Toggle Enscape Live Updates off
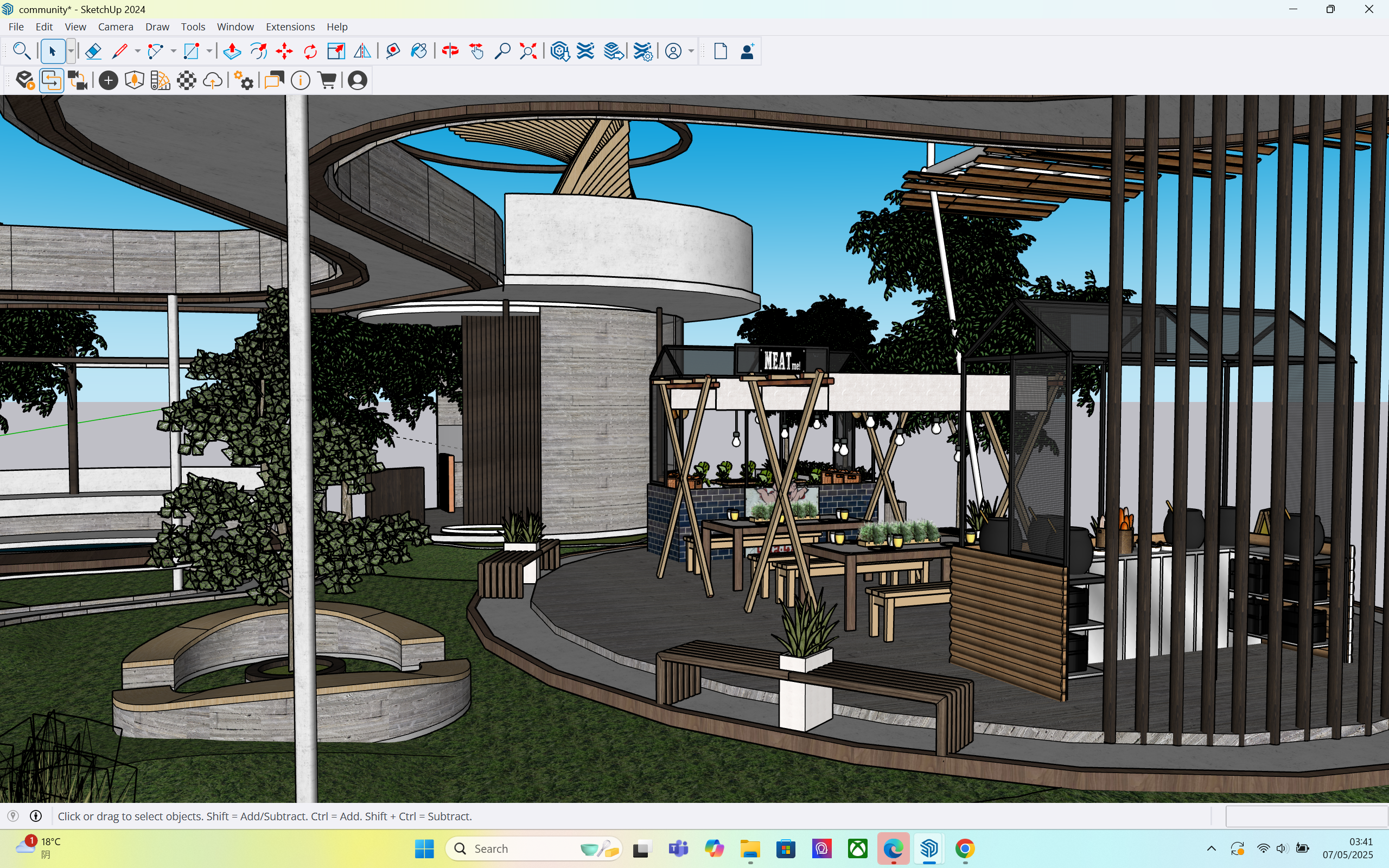 [x=51, y=80]
